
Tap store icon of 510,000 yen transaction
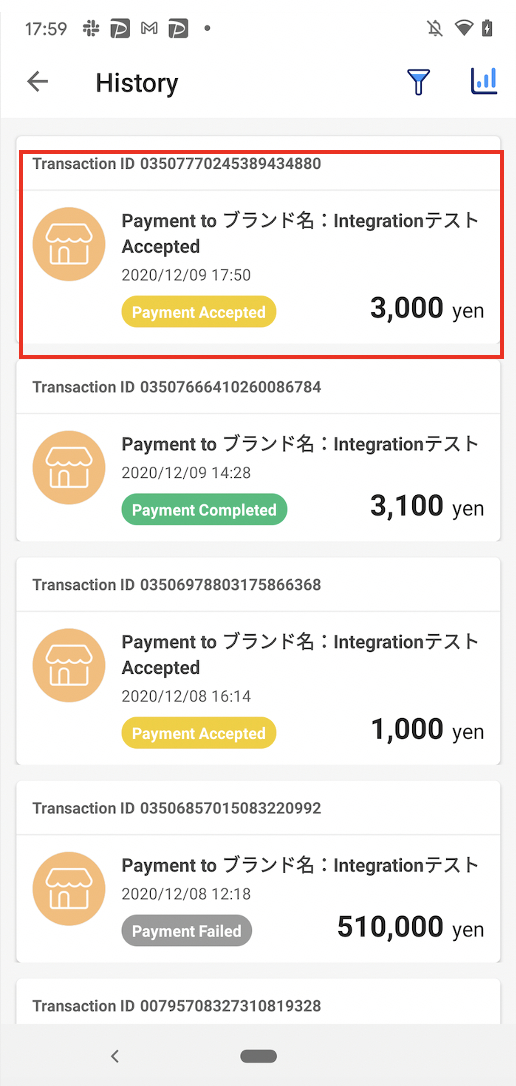pos(69,889)
